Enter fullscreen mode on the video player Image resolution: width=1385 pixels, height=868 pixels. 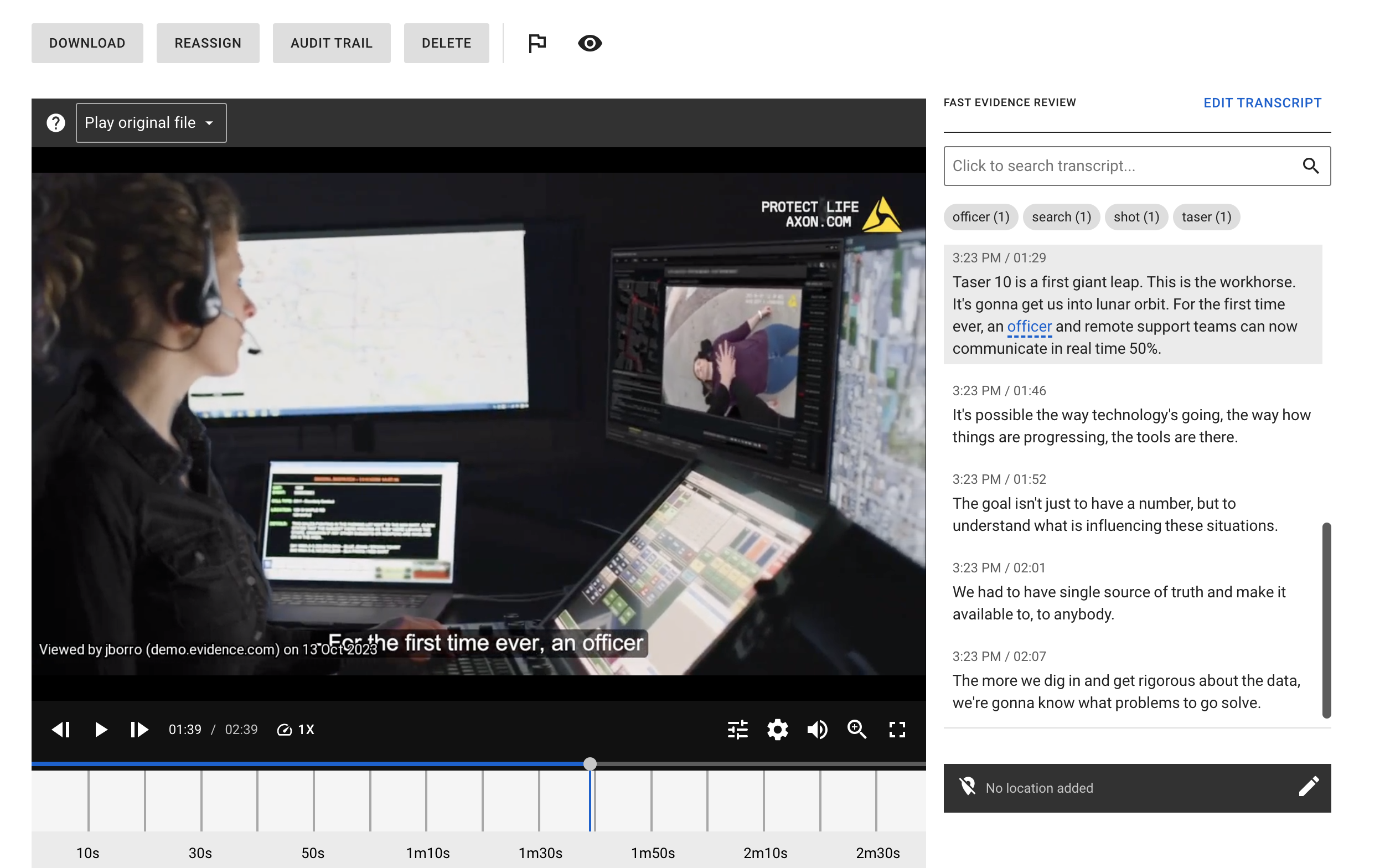[x=896, y=730]
